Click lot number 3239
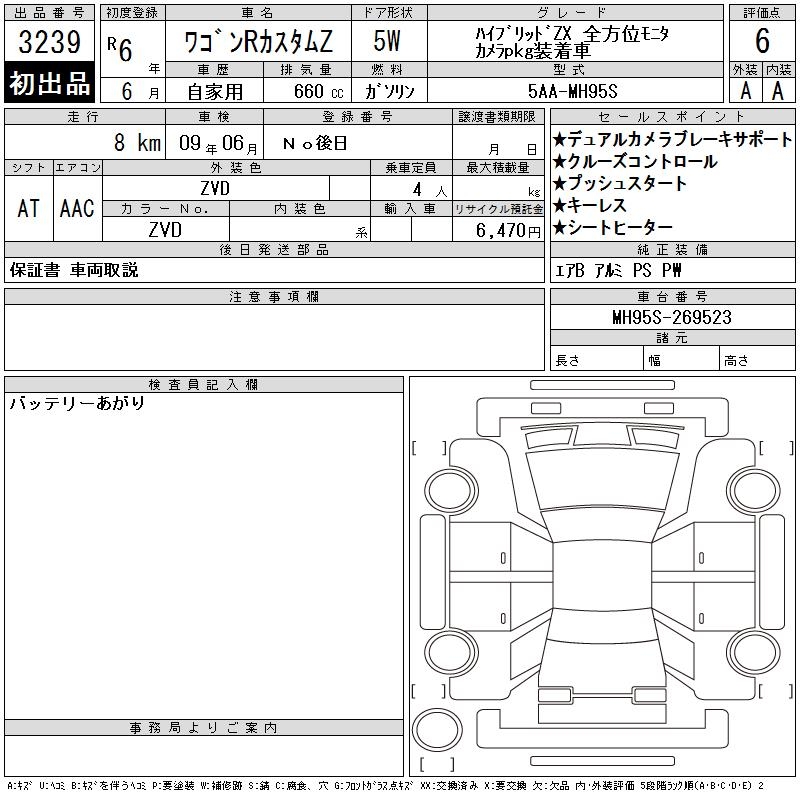 tap(49, 41)
